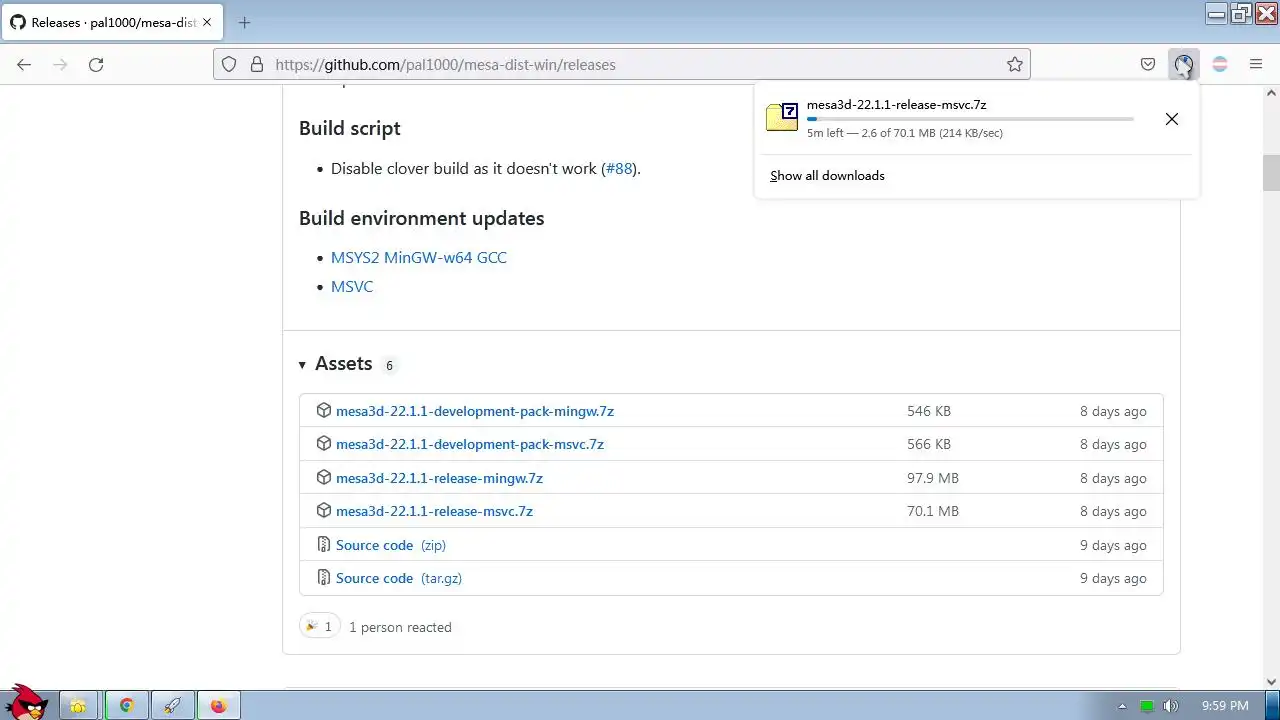
Task: Show hidden system tray icons arrow
Action: [x=1122, y=706]
